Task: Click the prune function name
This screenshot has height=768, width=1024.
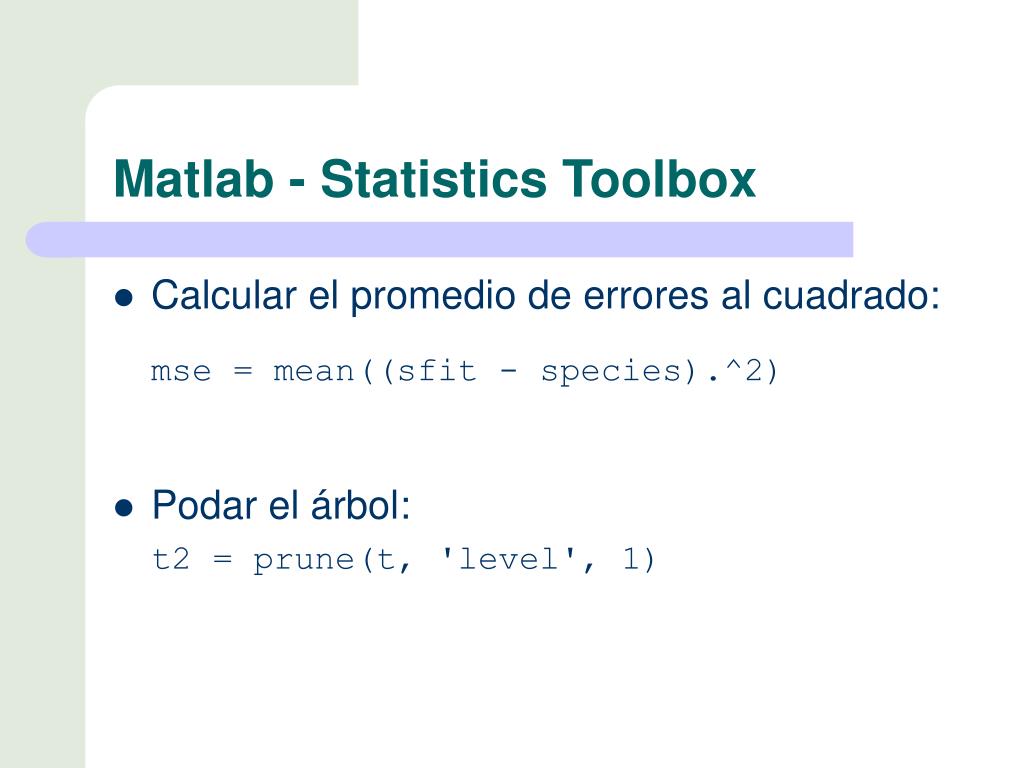Action: [303, 561]
